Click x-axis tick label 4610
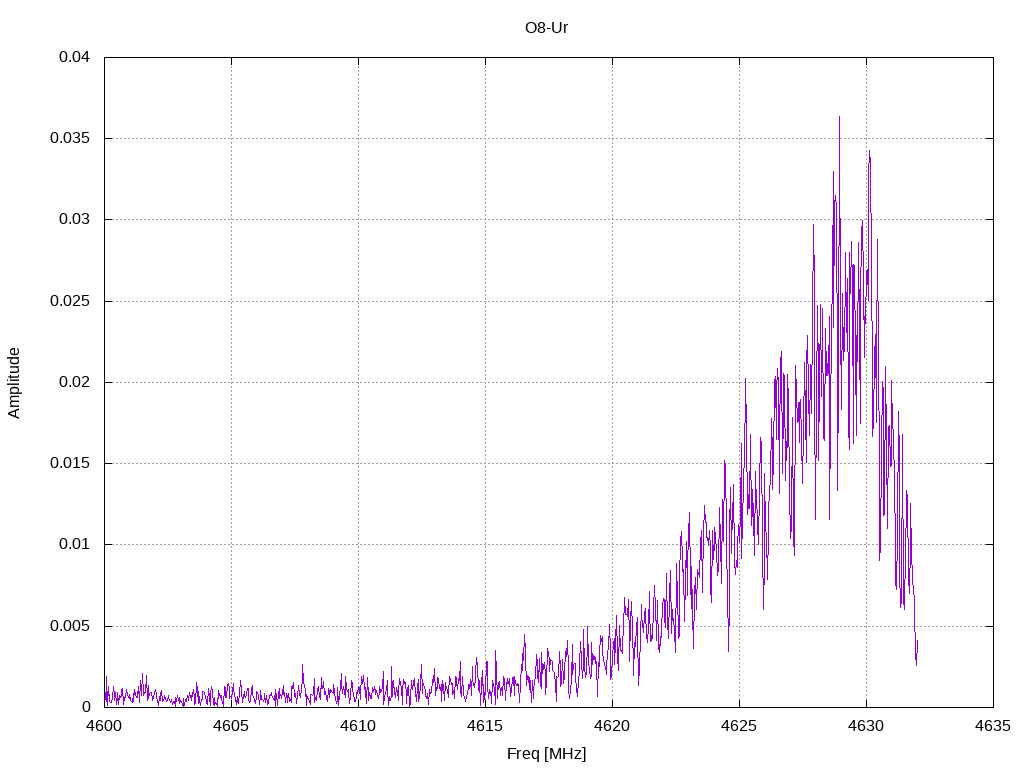Screen dimensions: 1024x768 click(x=359, y=726)
